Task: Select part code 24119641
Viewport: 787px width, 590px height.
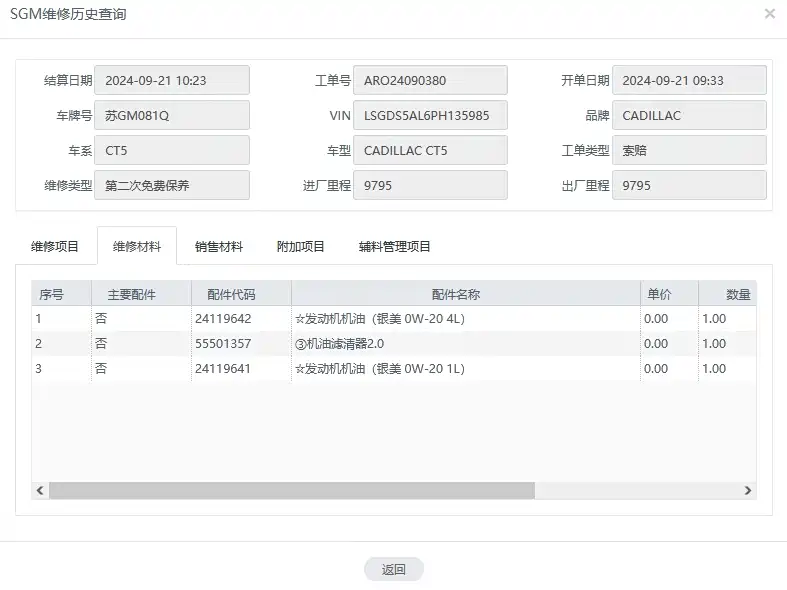Action: tap(241, 369)
